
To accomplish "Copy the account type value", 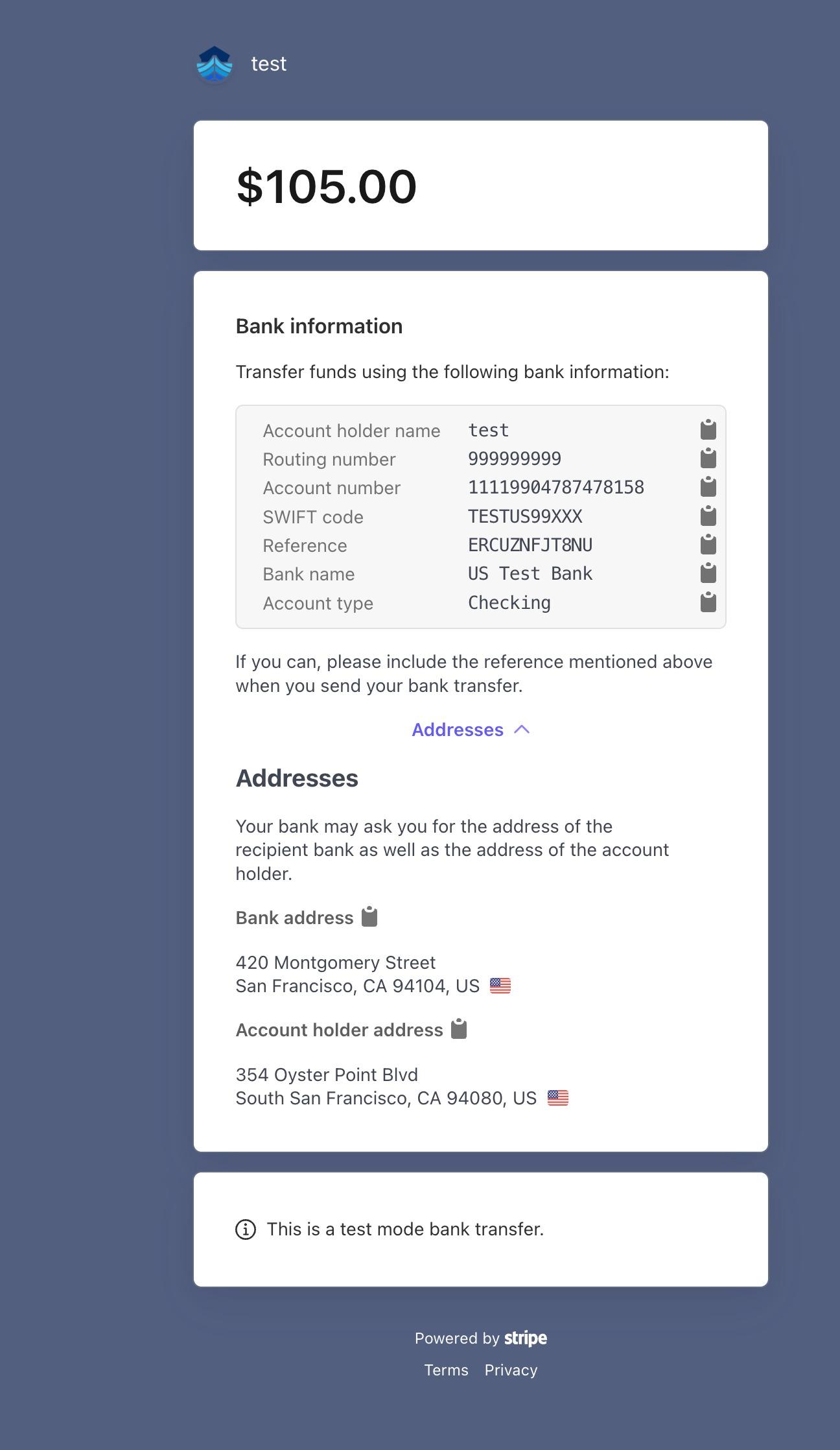I will [x=708, y=602].
